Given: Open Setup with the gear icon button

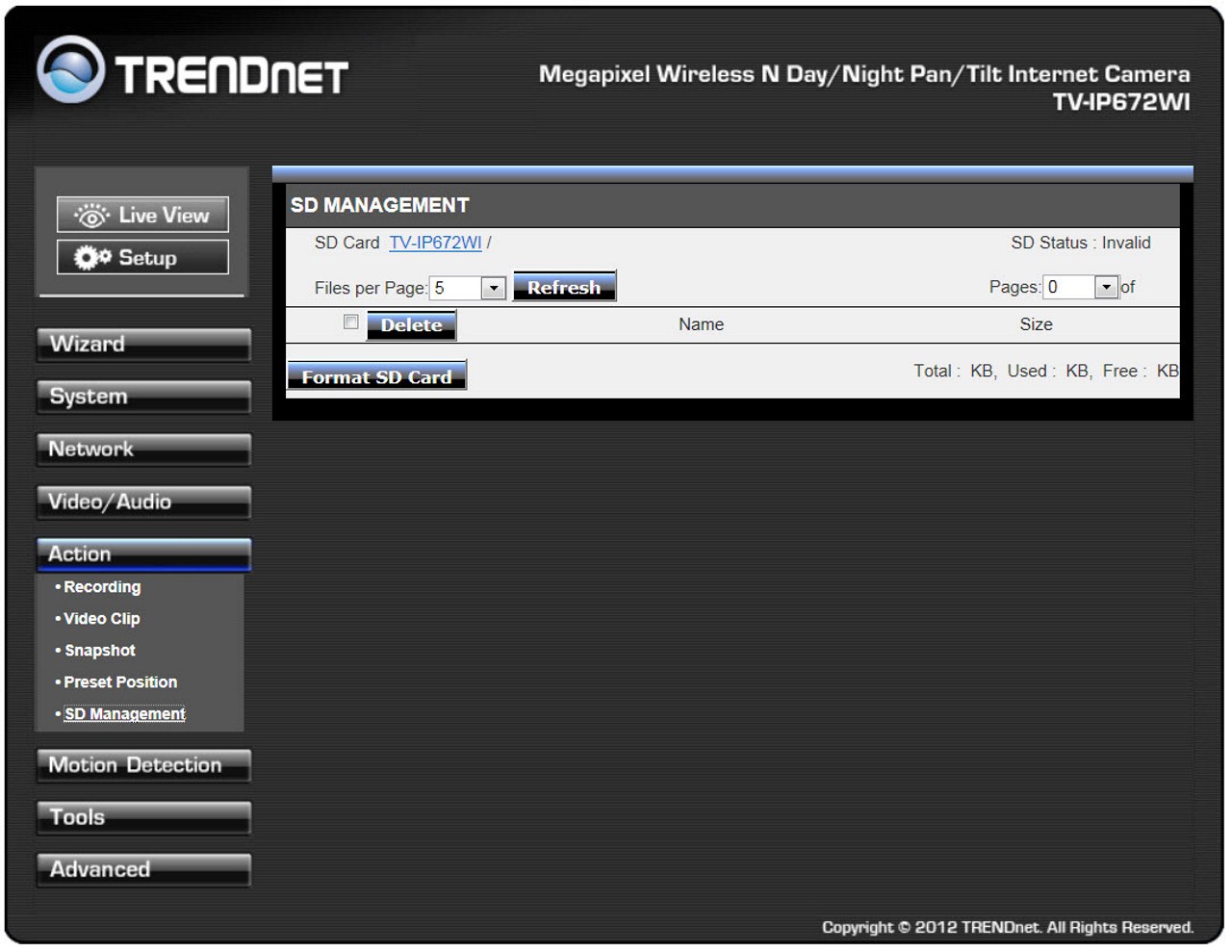Looking at the screenshot, I should click(142, 257).
